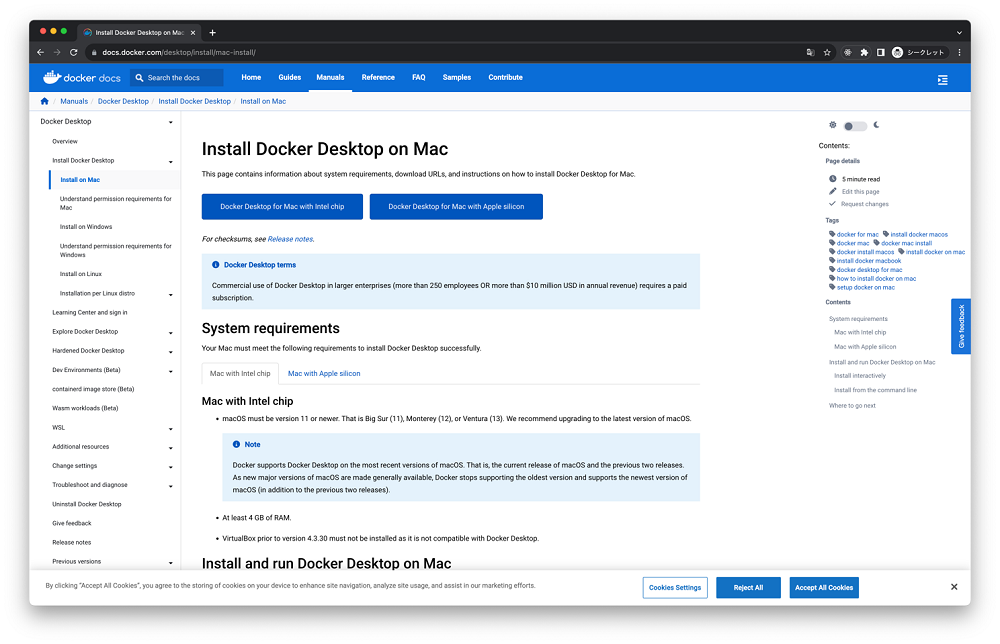The image size is (1000, 644).
Task: Expand Troubleshoot and diagnose in the sidebar
Action: [171, 485]
